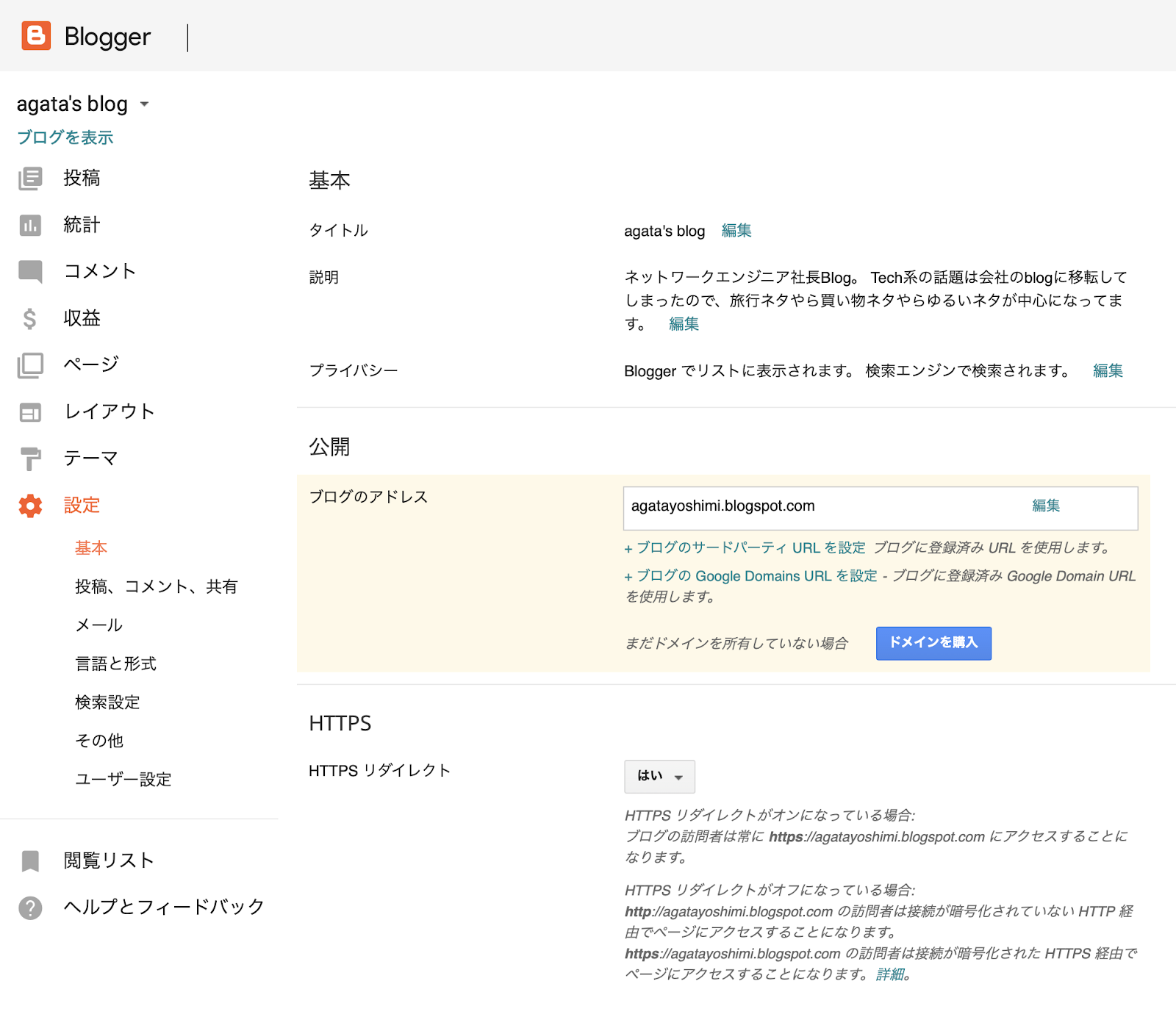Click the 公開 section heading
This screenshot has width=1176, height=1017.
tap(329, 448)
